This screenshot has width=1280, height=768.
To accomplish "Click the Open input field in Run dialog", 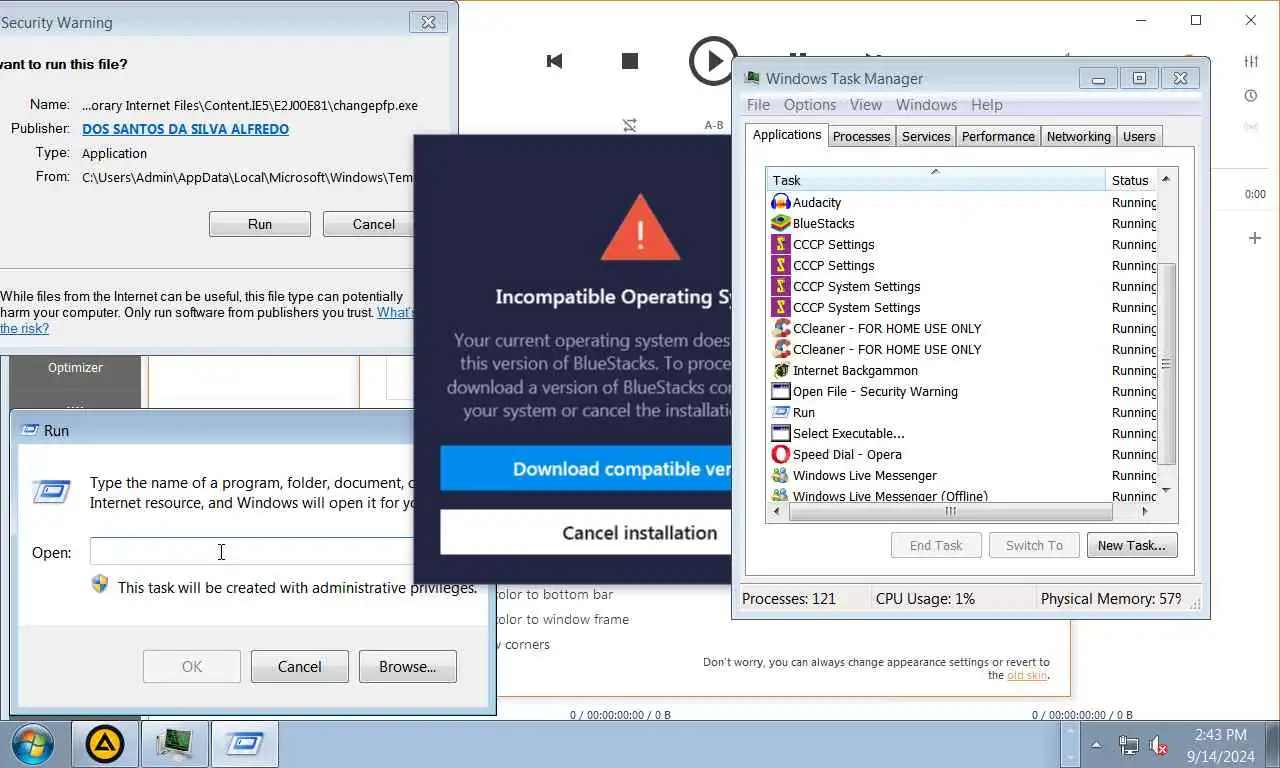I will click(x=252, y=552).
